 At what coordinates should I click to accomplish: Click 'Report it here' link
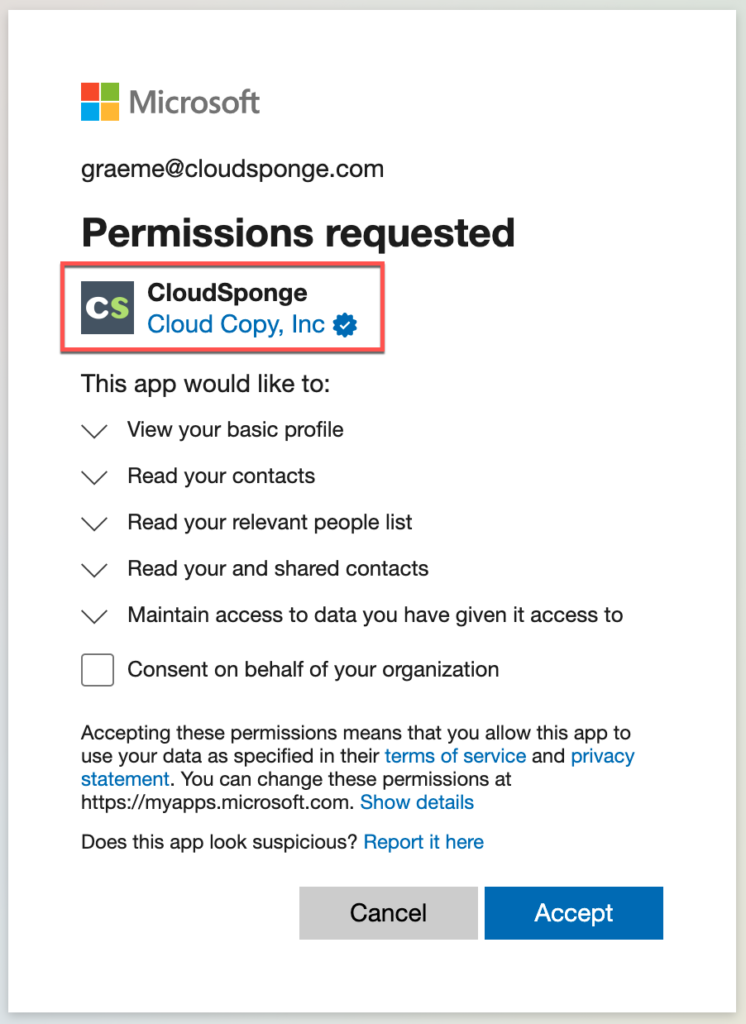(423, 842)
